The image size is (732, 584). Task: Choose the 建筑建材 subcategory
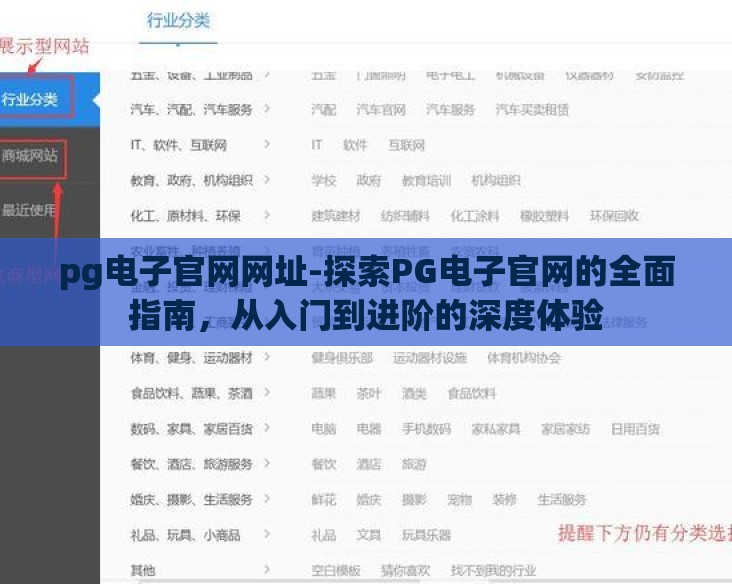click(x=336, y=216)
